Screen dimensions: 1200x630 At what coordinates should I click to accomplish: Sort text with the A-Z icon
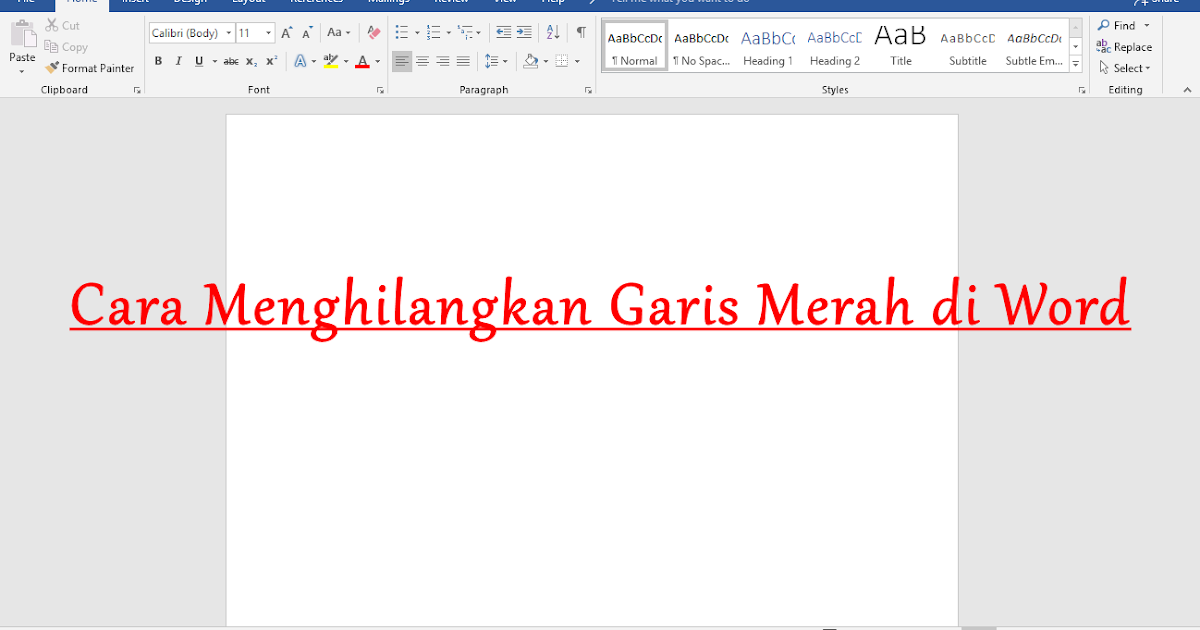(x=553, y=33)
